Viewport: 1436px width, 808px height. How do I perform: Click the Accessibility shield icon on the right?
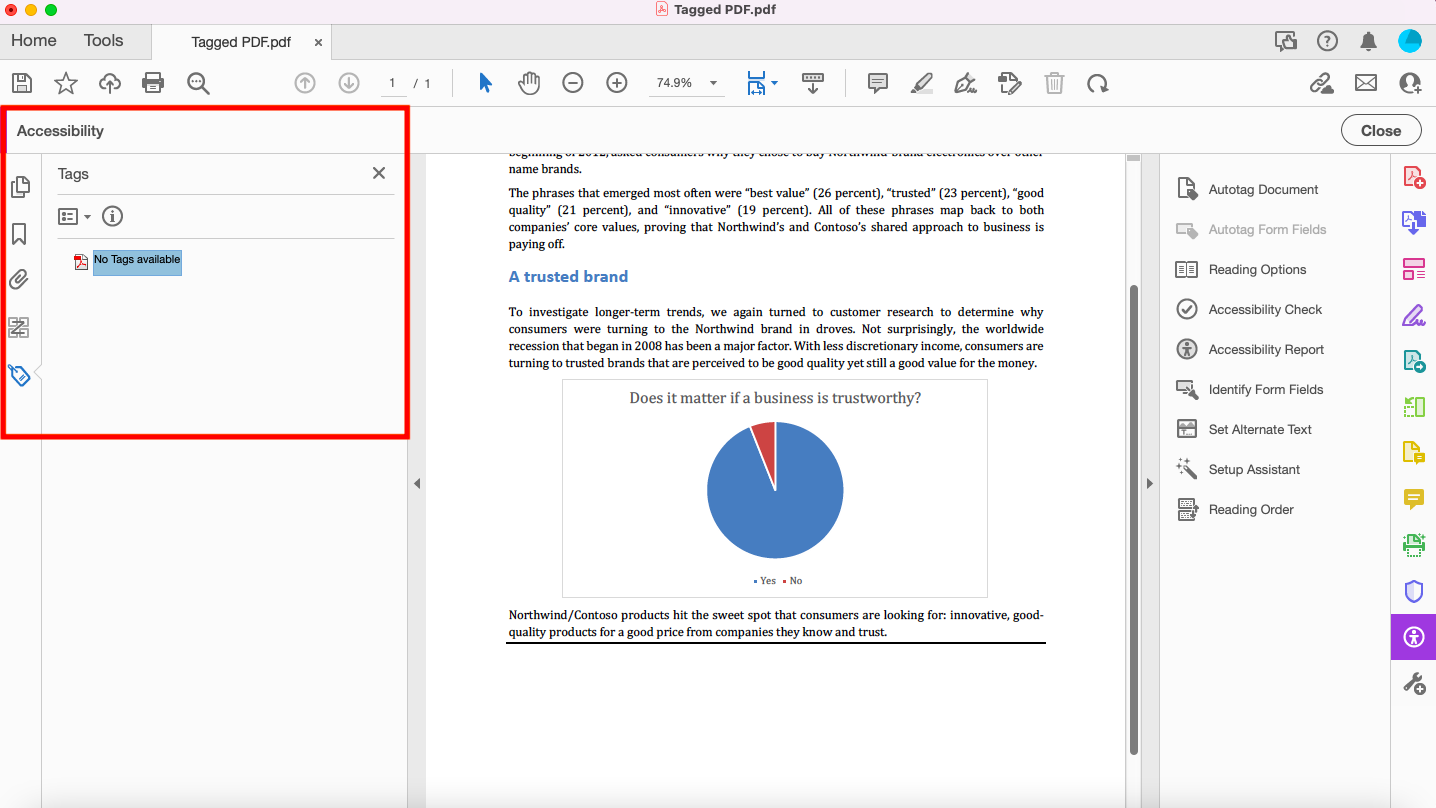pos(1413,590)
